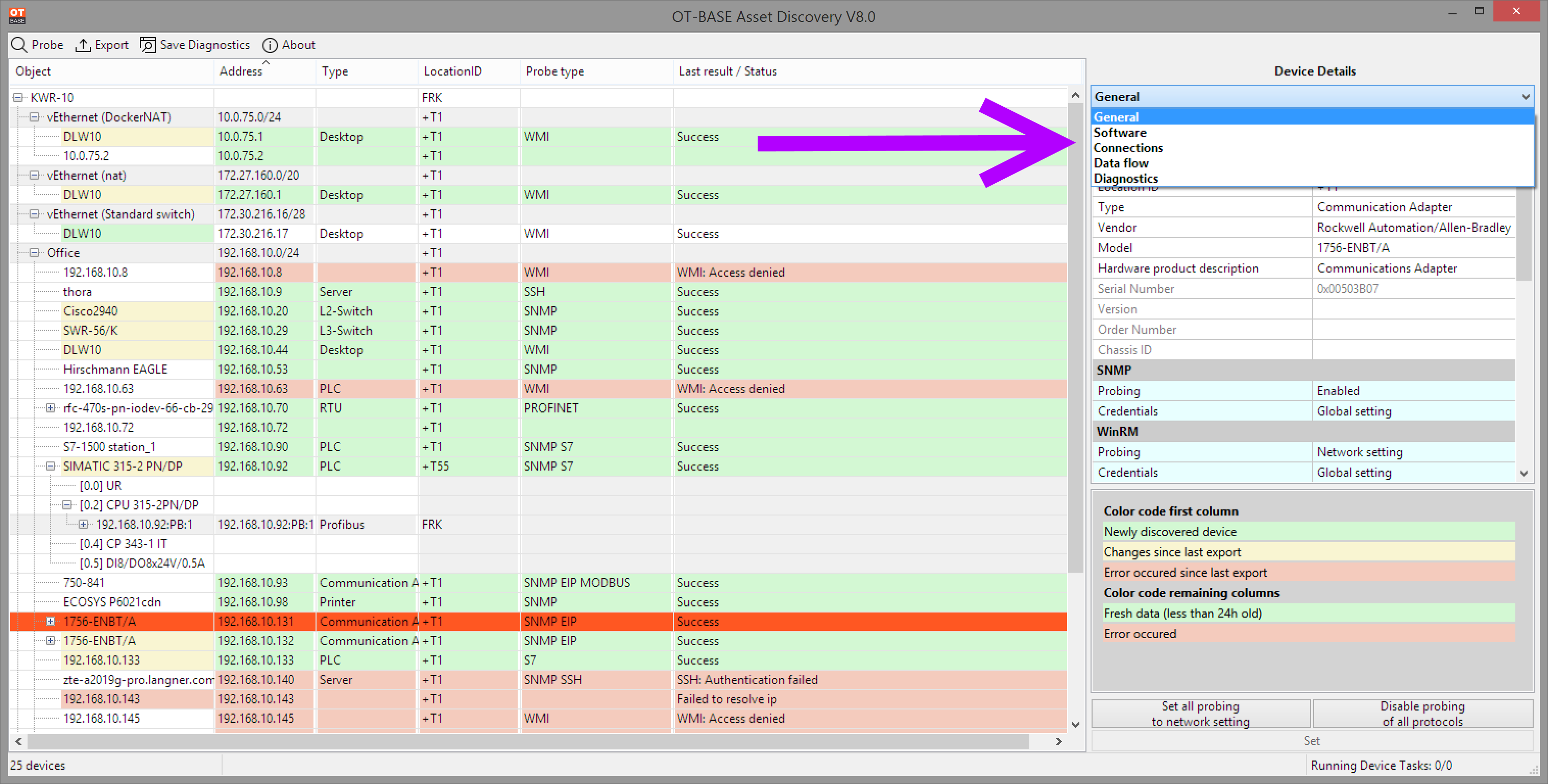Open the About info icon
Screen dimensions: 1548x784
(270, 45)
